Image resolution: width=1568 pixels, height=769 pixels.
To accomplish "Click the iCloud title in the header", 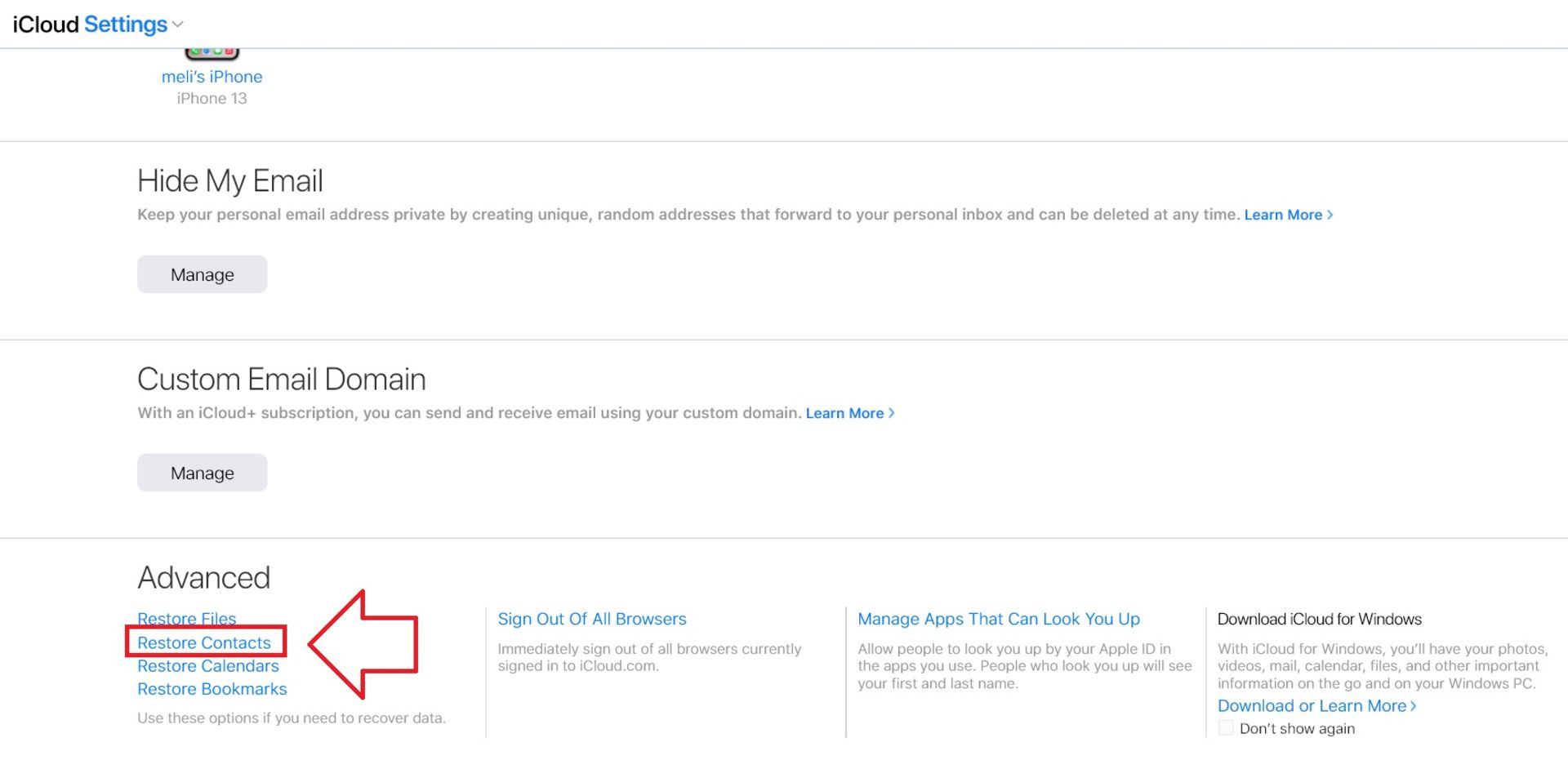I will (43, 24).
